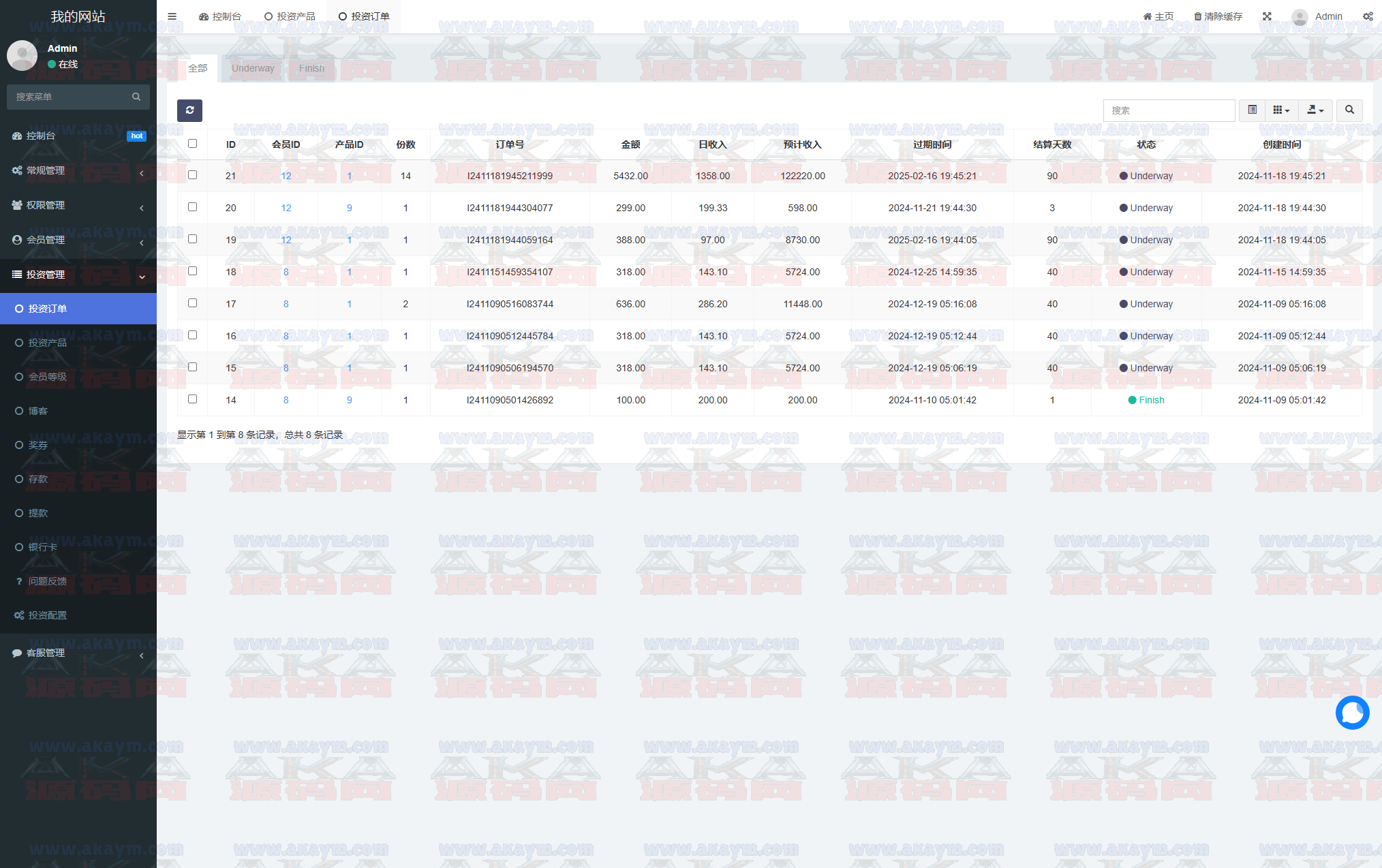Open 投资产品 in the sidebar
Screen dimensions: 1382x868
pos(47,343)
